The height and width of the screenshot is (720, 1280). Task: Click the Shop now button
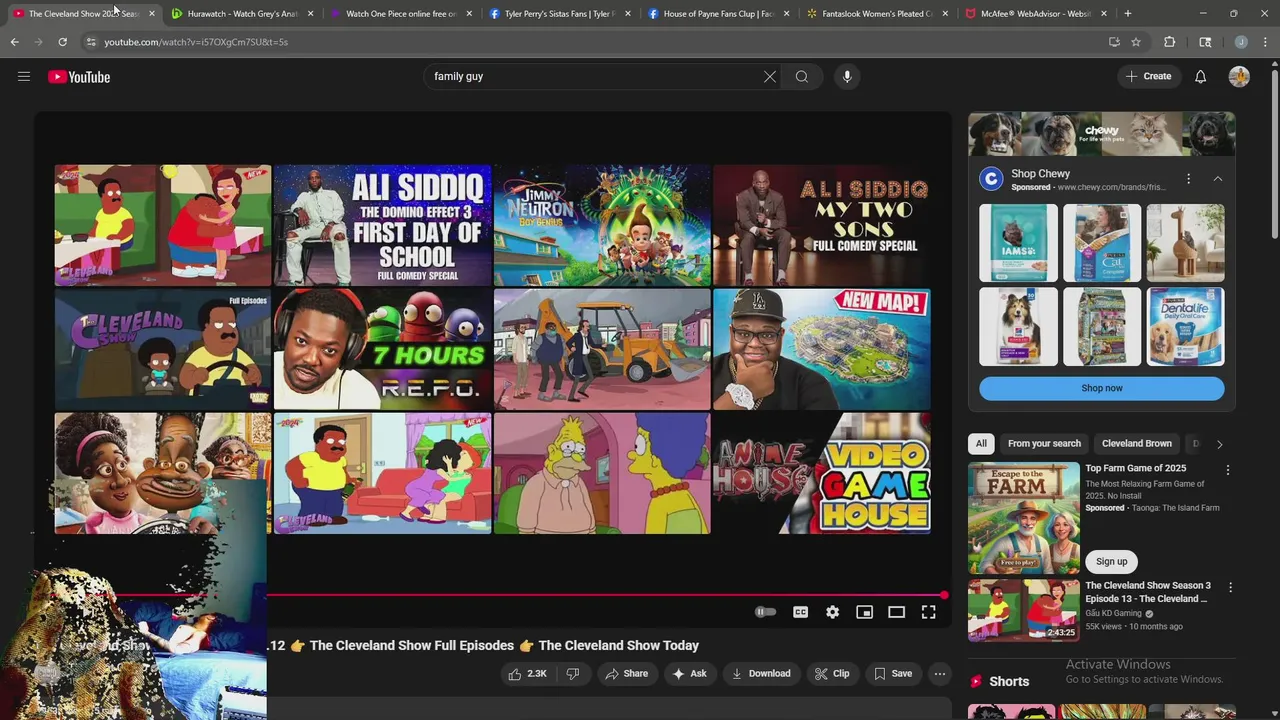[x=1101, y=388]
